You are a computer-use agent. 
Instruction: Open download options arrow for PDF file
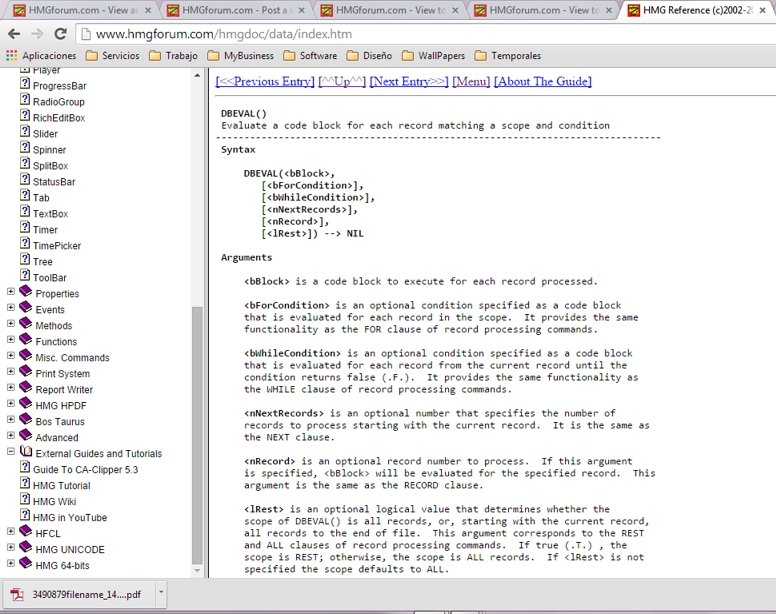161,593
